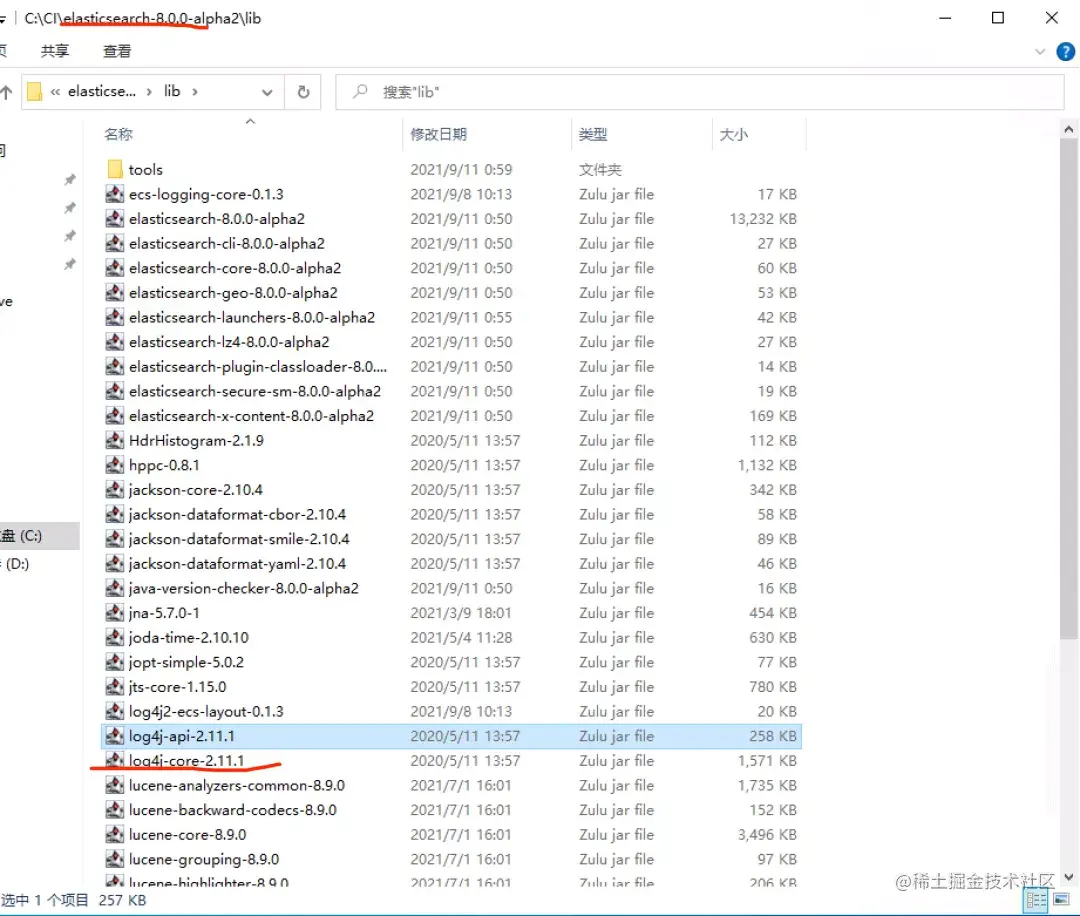This screenshot has height=916, width=1080.
Task: Open the tools folder icon
Action: [115, 169]
